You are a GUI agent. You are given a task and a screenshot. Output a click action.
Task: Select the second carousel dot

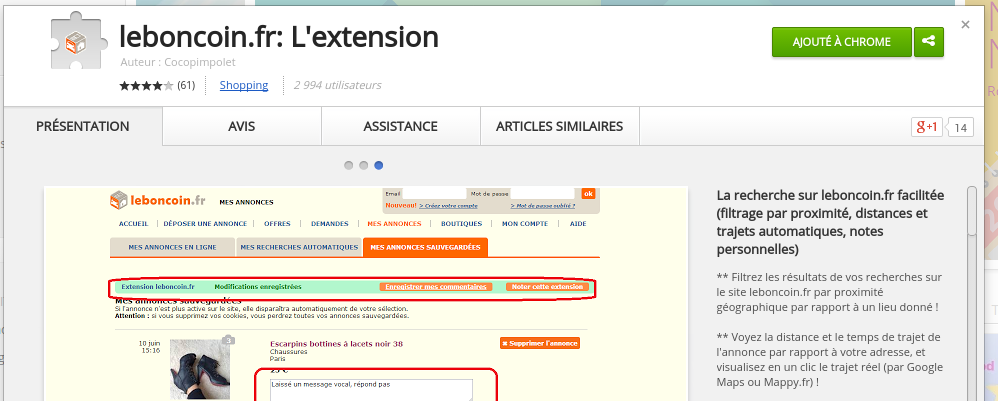[363, 165]
